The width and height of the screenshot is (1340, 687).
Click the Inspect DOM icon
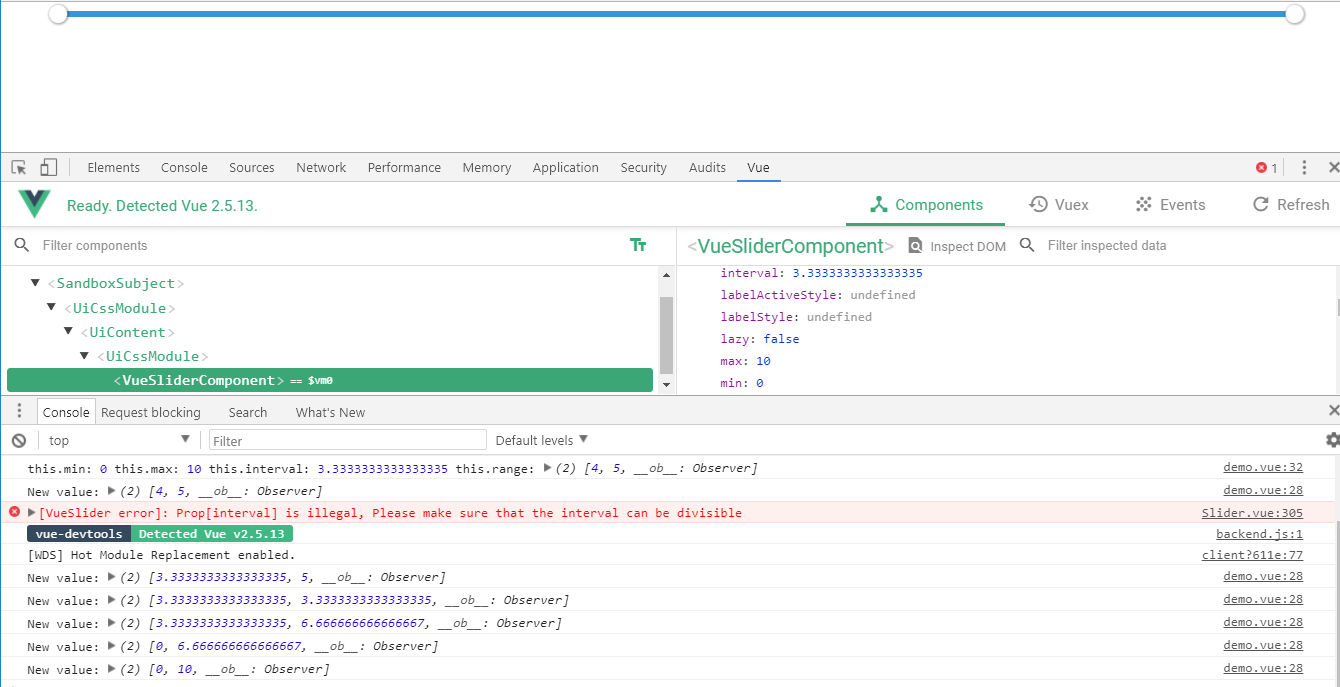(915, 245)
